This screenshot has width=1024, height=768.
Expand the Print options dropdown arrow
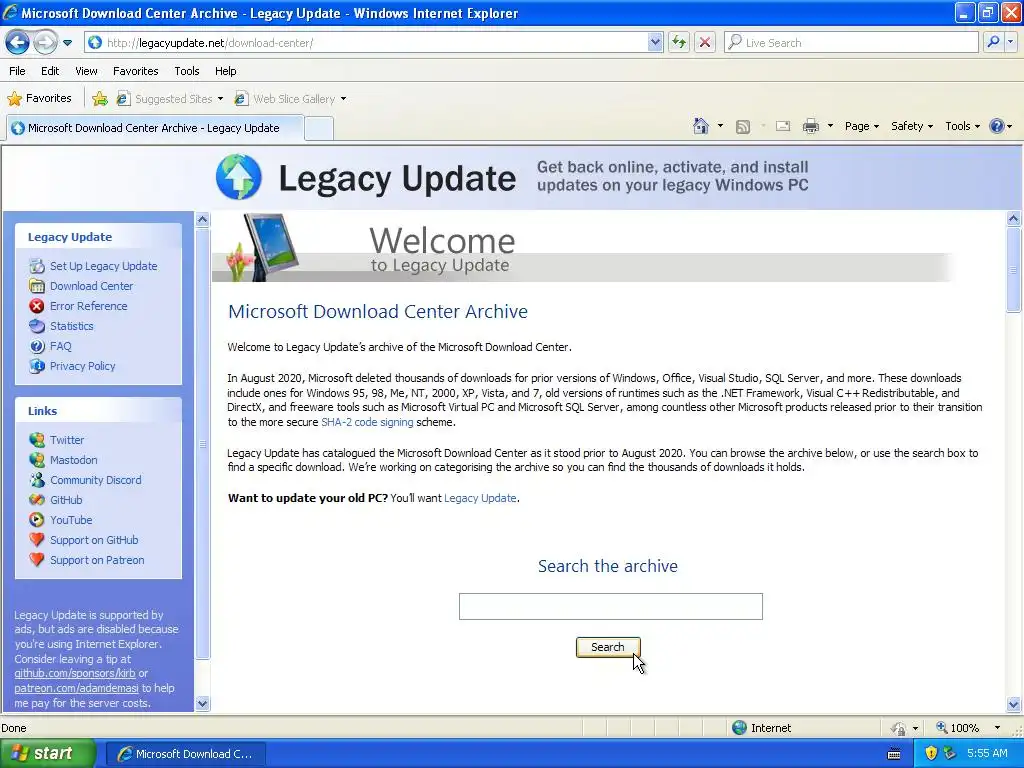tap(830, 126)
